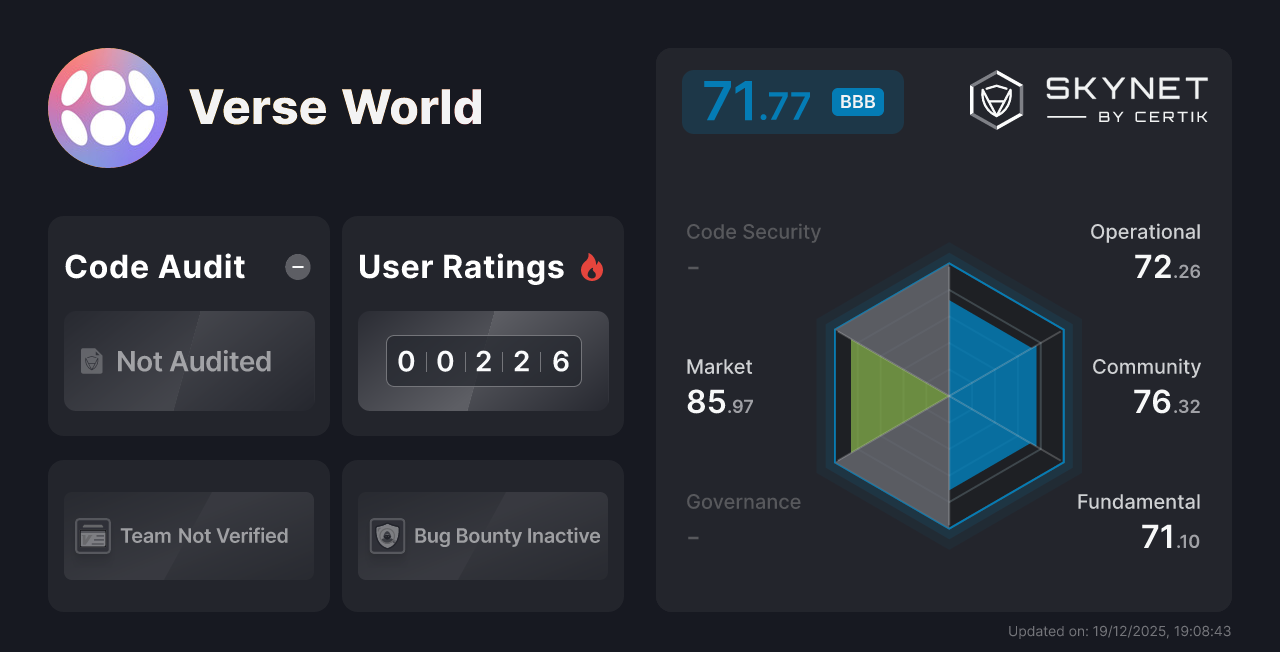Image resolution: width=1280 pixels, height=652 pixels.
Task: Toggle Bug Bounty Inactive status
Action: click(x=482, y=536)
